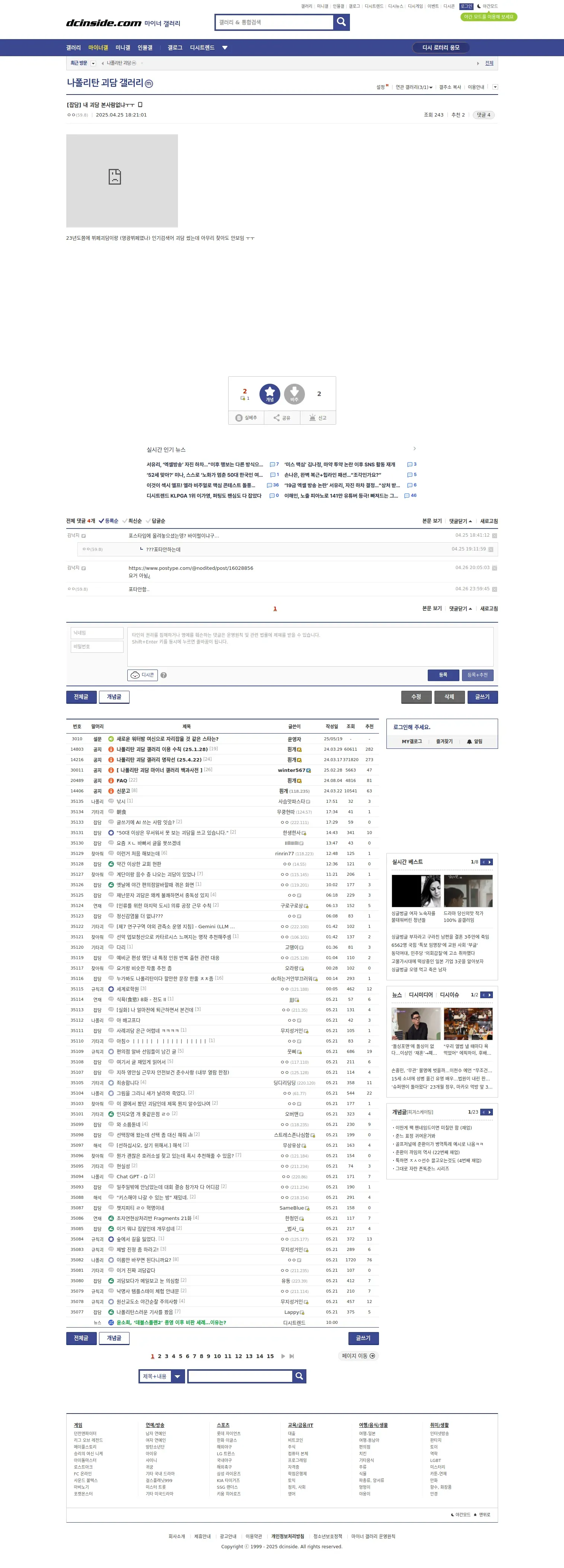The image size is (564, 1568).
Task: Open the 제목+내용 search scope dropdown
Action: pos(162,1376)
